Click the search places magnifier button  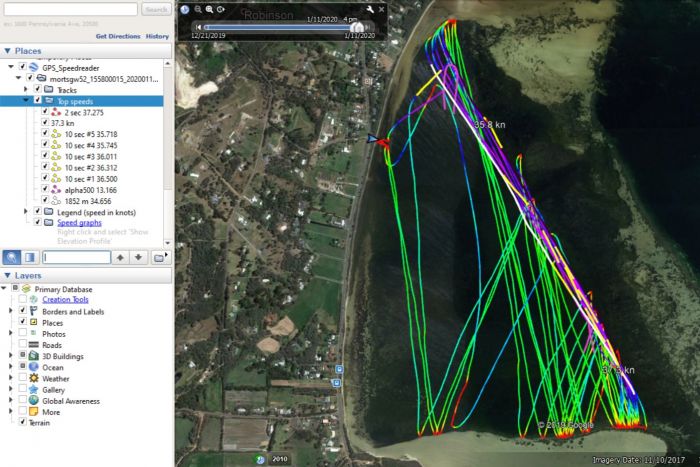[x=12, y=257]
